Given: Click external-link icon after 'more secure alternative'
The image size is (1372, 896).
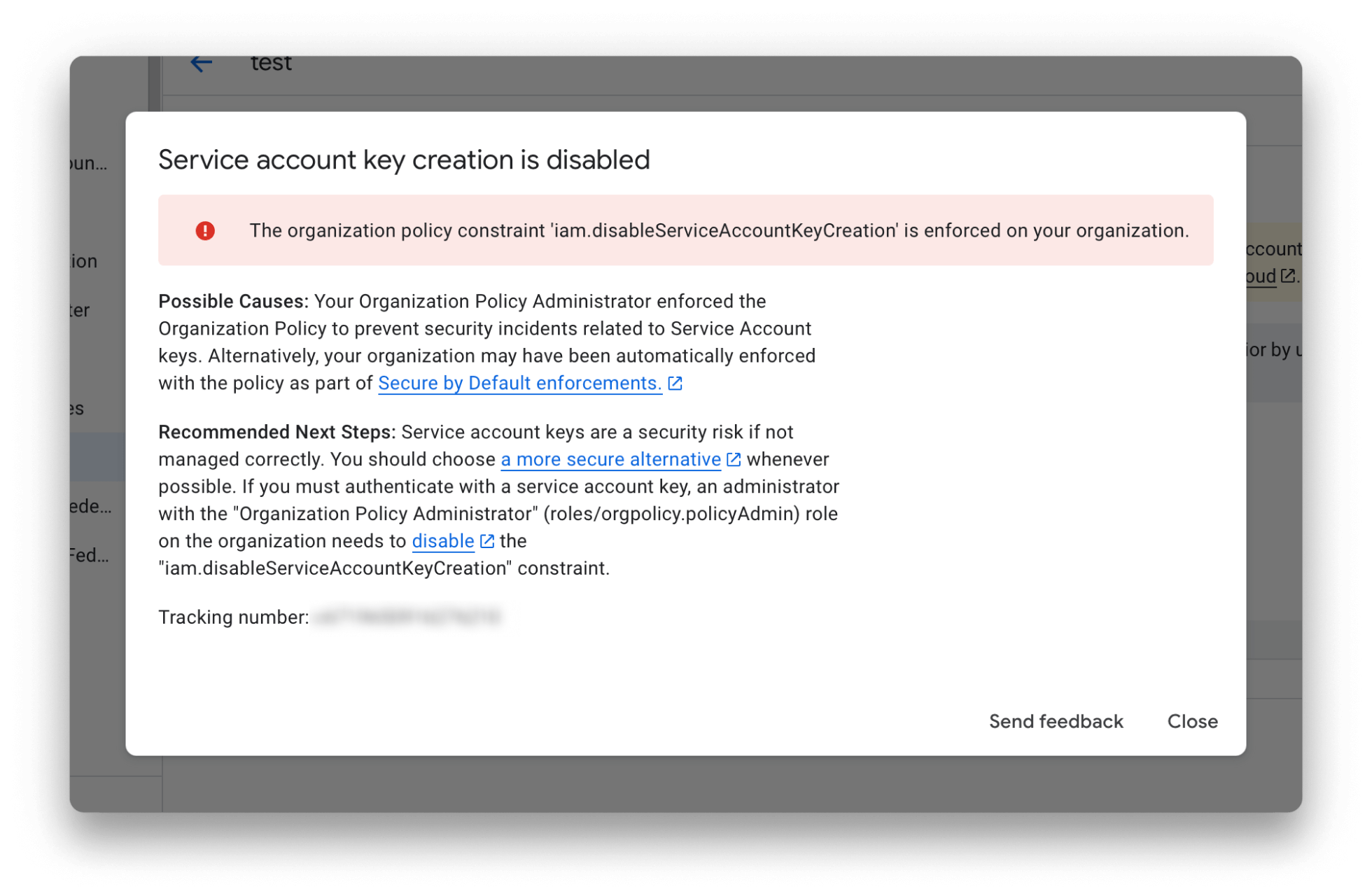Looking at the screenshot, I should pyautogui.click(x=734, y=460).
